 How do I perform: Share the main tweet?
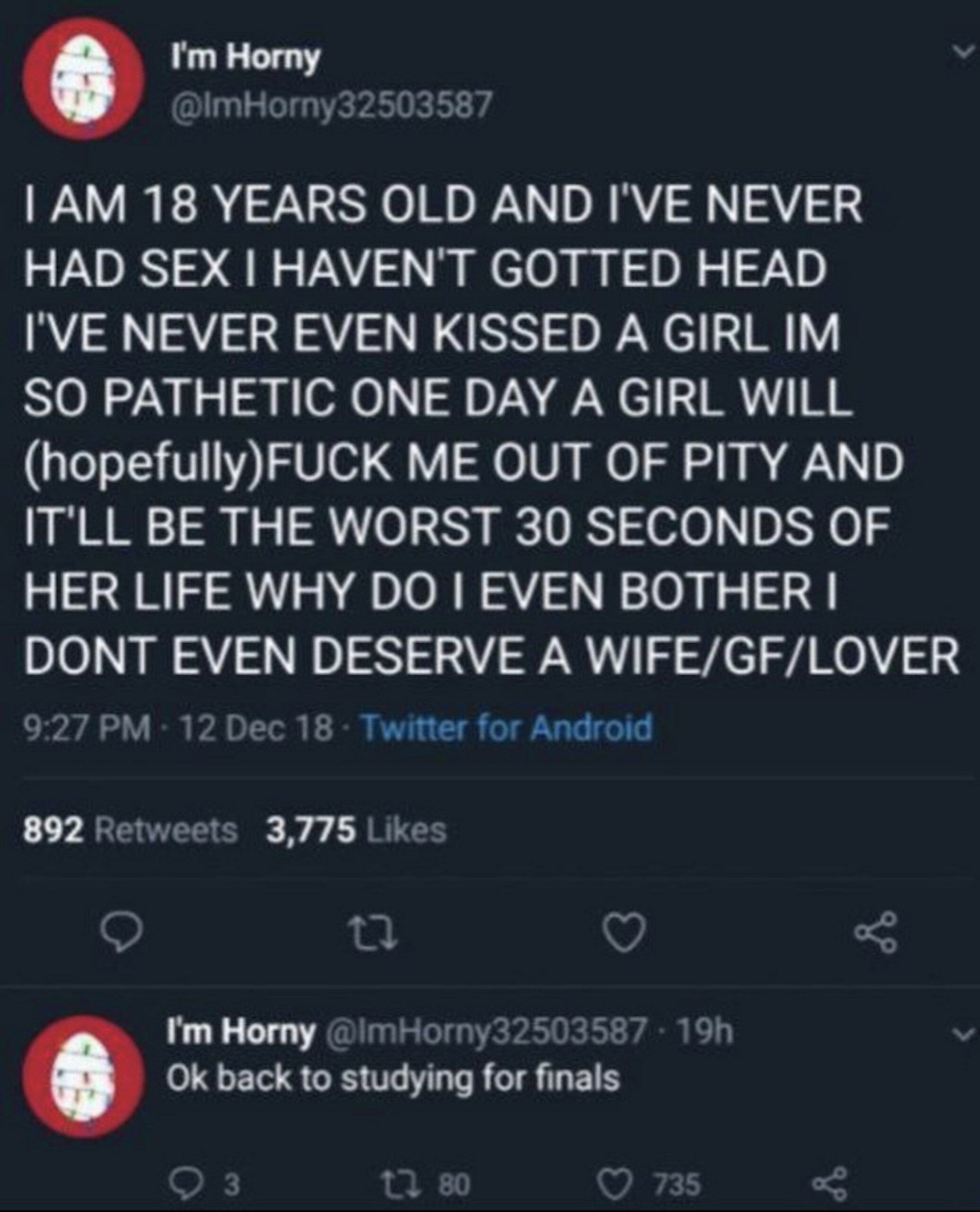point(875,933)
